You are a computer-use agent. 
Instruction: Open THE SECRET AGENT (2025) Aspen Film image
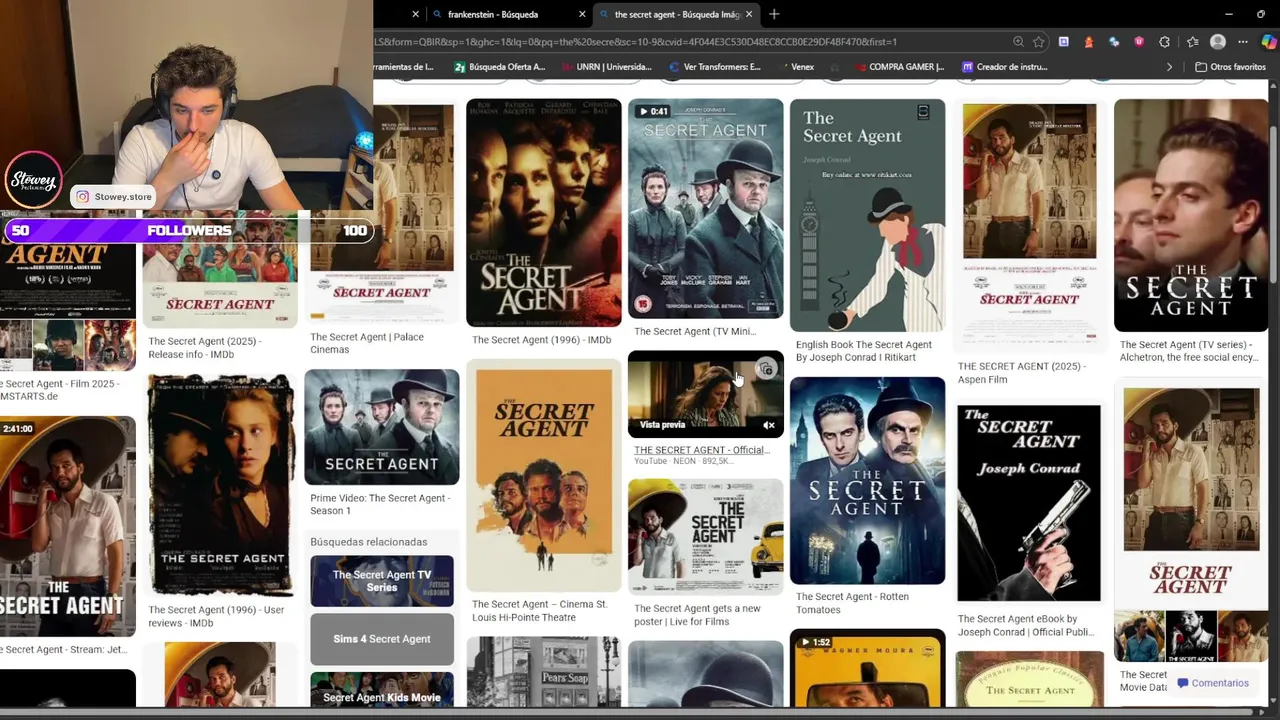click(1029, 226)
